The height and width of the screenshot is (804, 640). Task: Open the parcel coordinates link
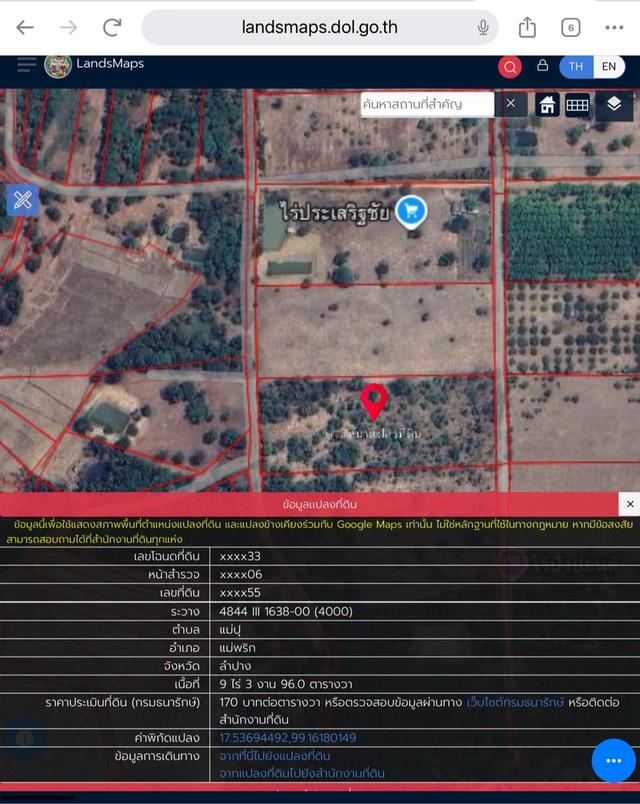click(288, 738)
